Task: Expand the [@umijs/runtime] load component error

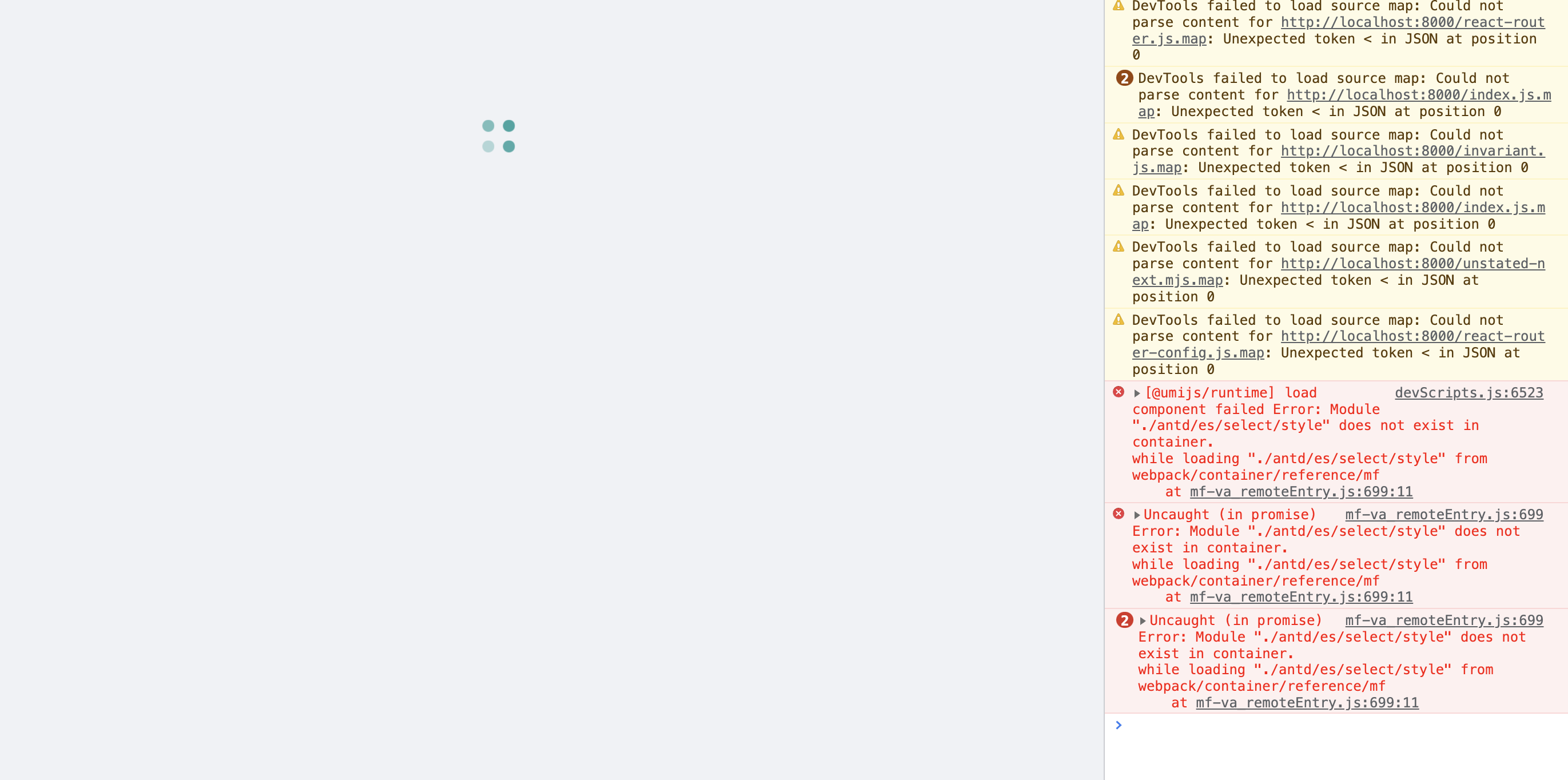Action: (1136, 393)
